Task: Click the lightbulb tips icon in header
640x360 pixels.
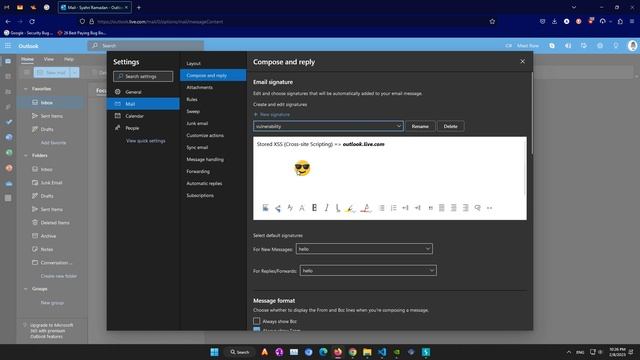Action: tap(616, 46)
